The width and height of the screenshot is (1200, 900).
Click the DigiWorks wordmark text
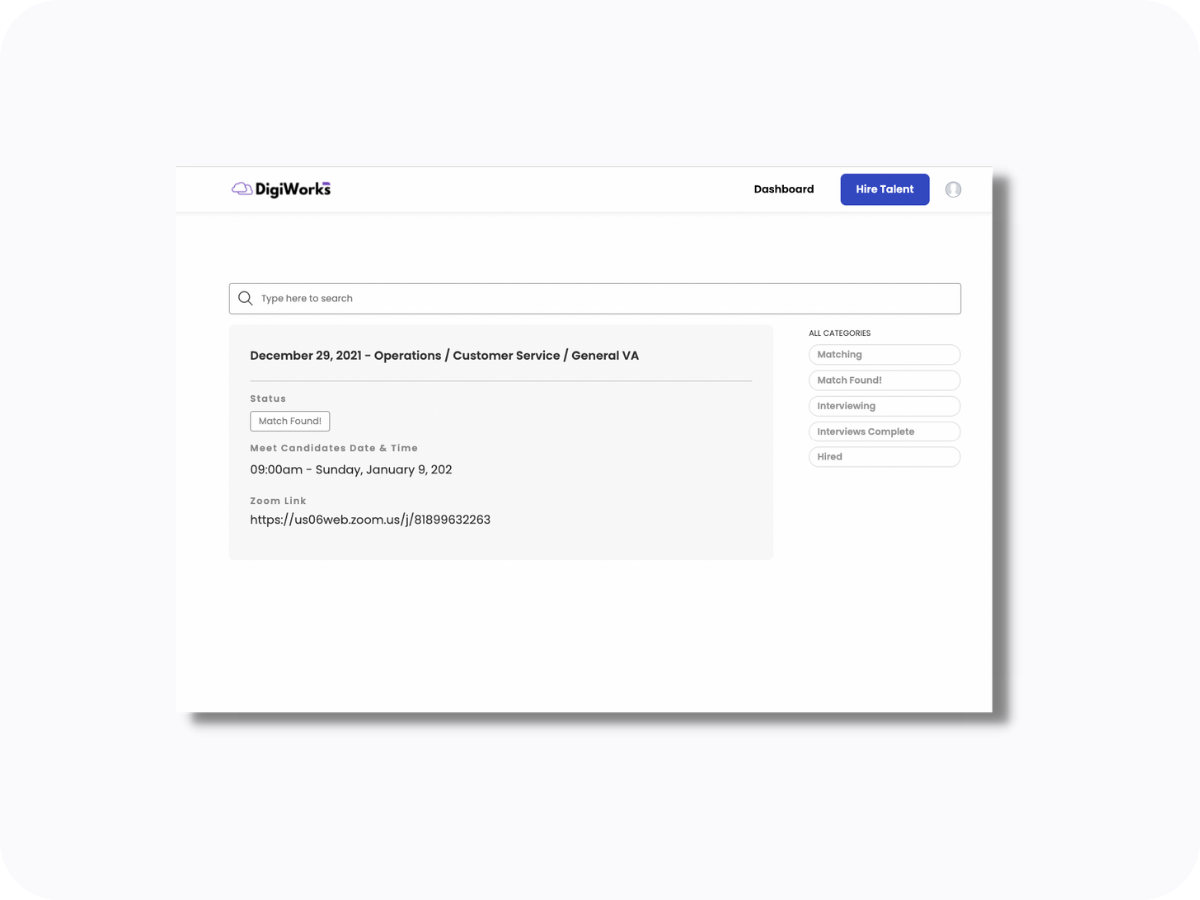(x=292, y=189)
